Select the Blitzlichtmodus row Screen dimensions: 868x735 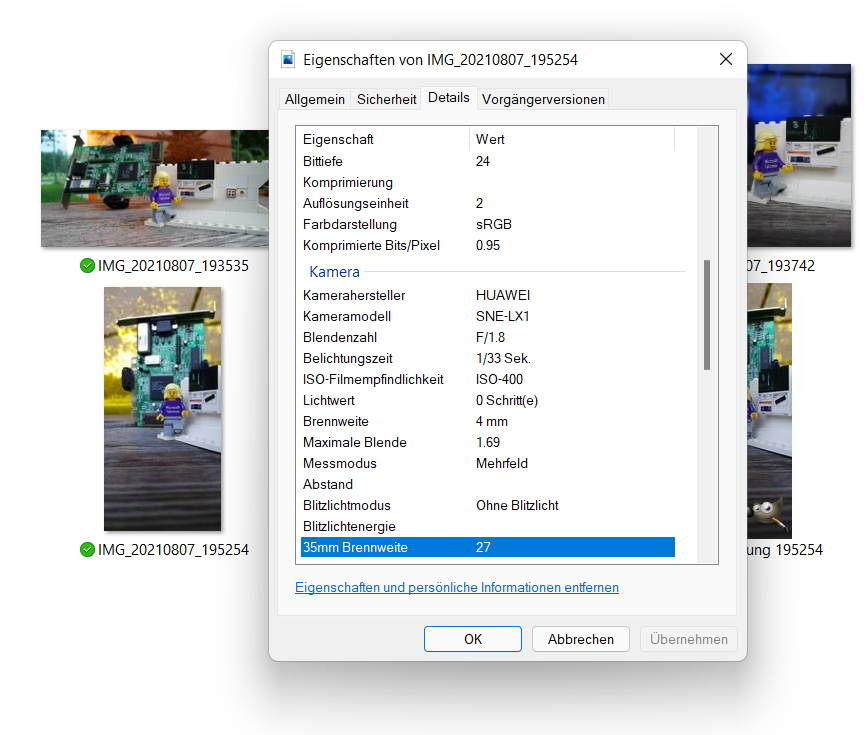click(488, 505)
